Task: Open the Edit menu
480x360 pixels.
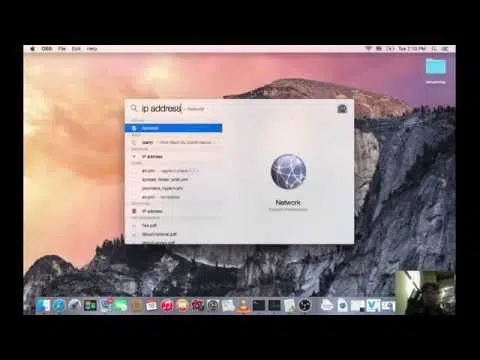Action: click(x=76, y=49)
